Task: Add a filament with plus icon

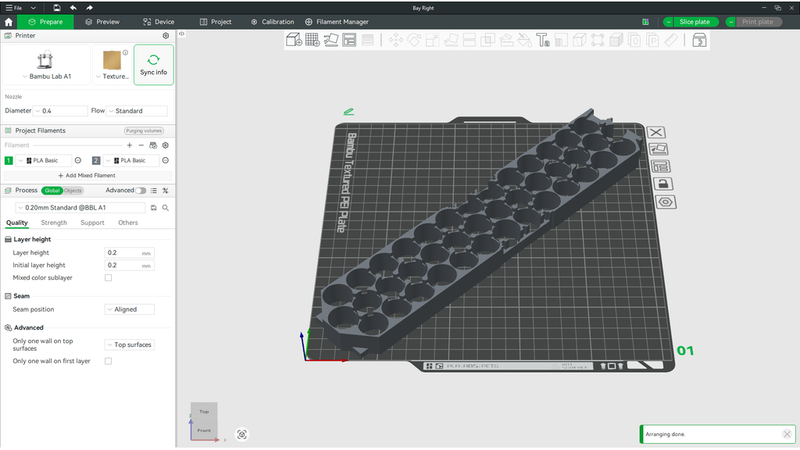Action: tap(130, 145)
